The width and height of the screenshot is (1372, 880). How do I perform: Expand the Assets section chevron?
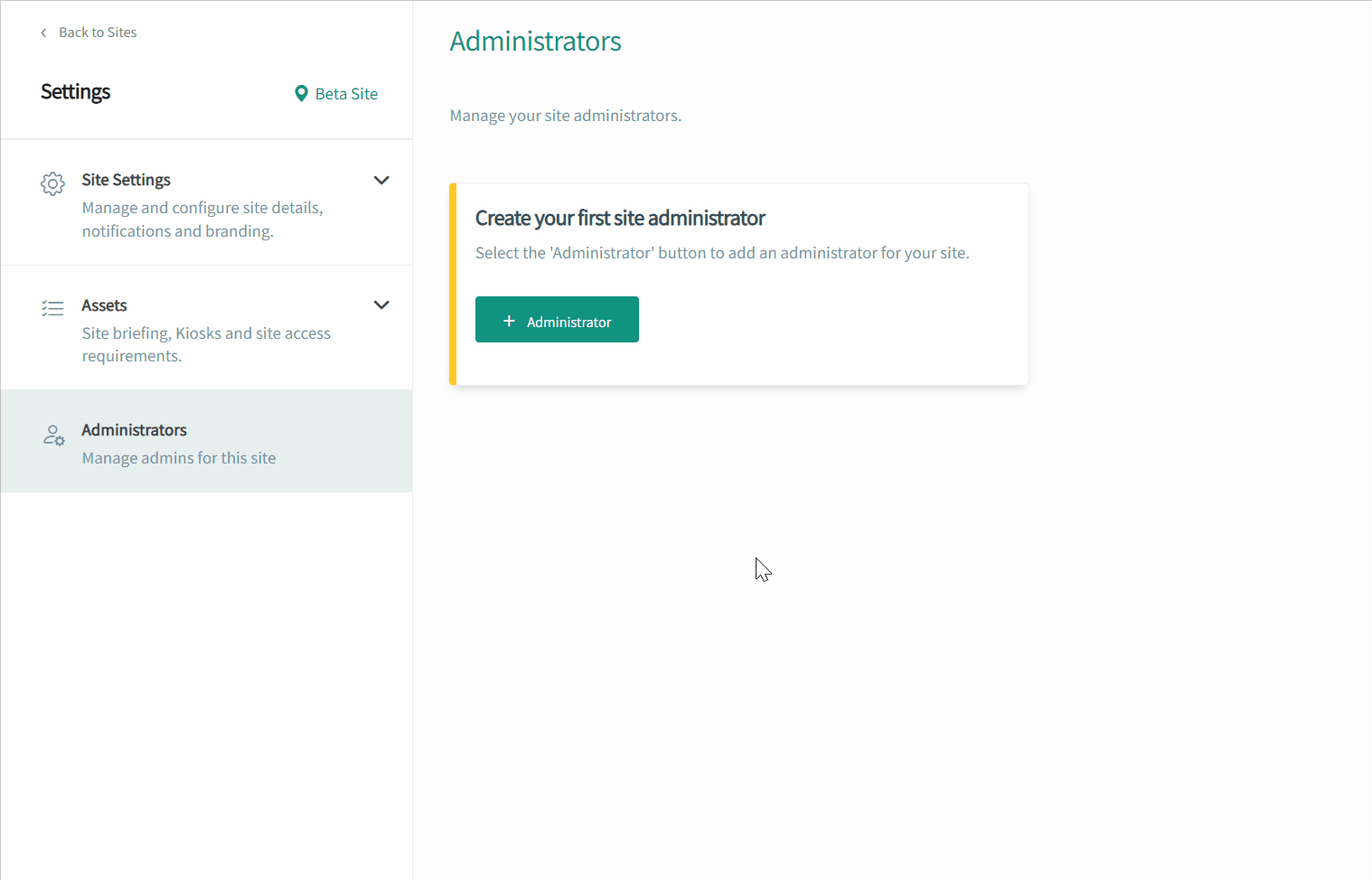pos(381,305)
